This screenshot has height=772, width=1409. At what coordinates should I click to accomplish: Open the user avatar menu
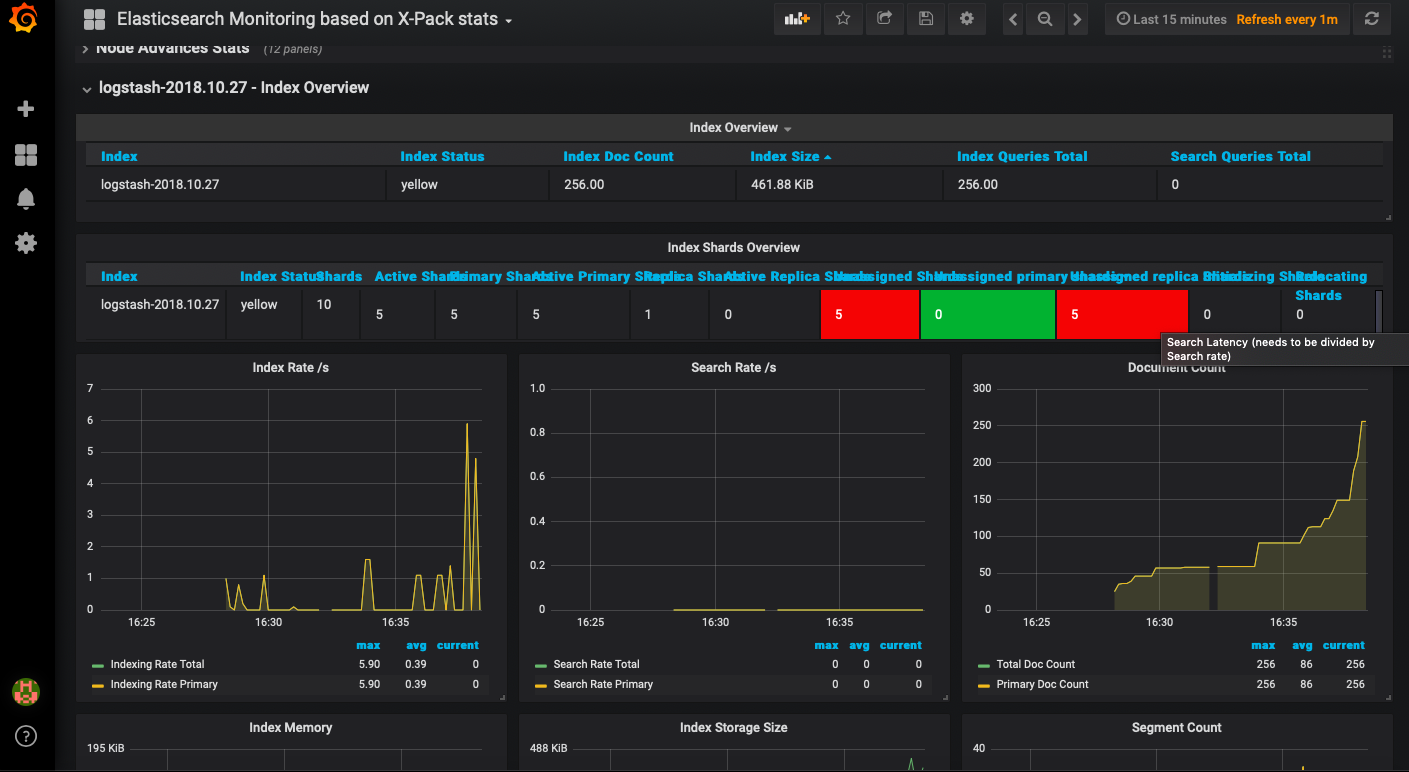pos(26,691)
